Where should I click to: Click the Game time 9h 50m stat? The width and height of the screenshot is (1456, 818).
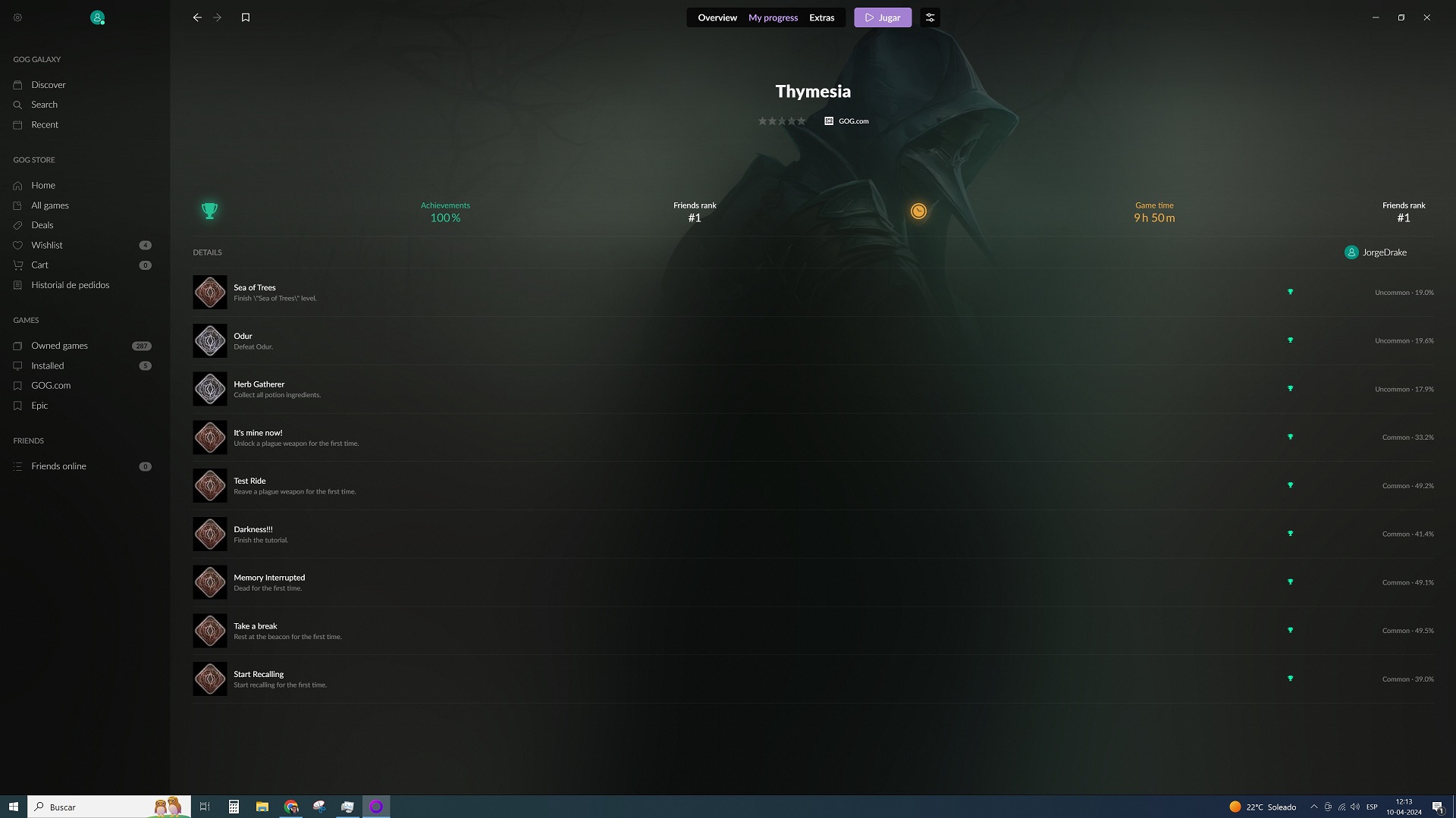(1154, 212)
